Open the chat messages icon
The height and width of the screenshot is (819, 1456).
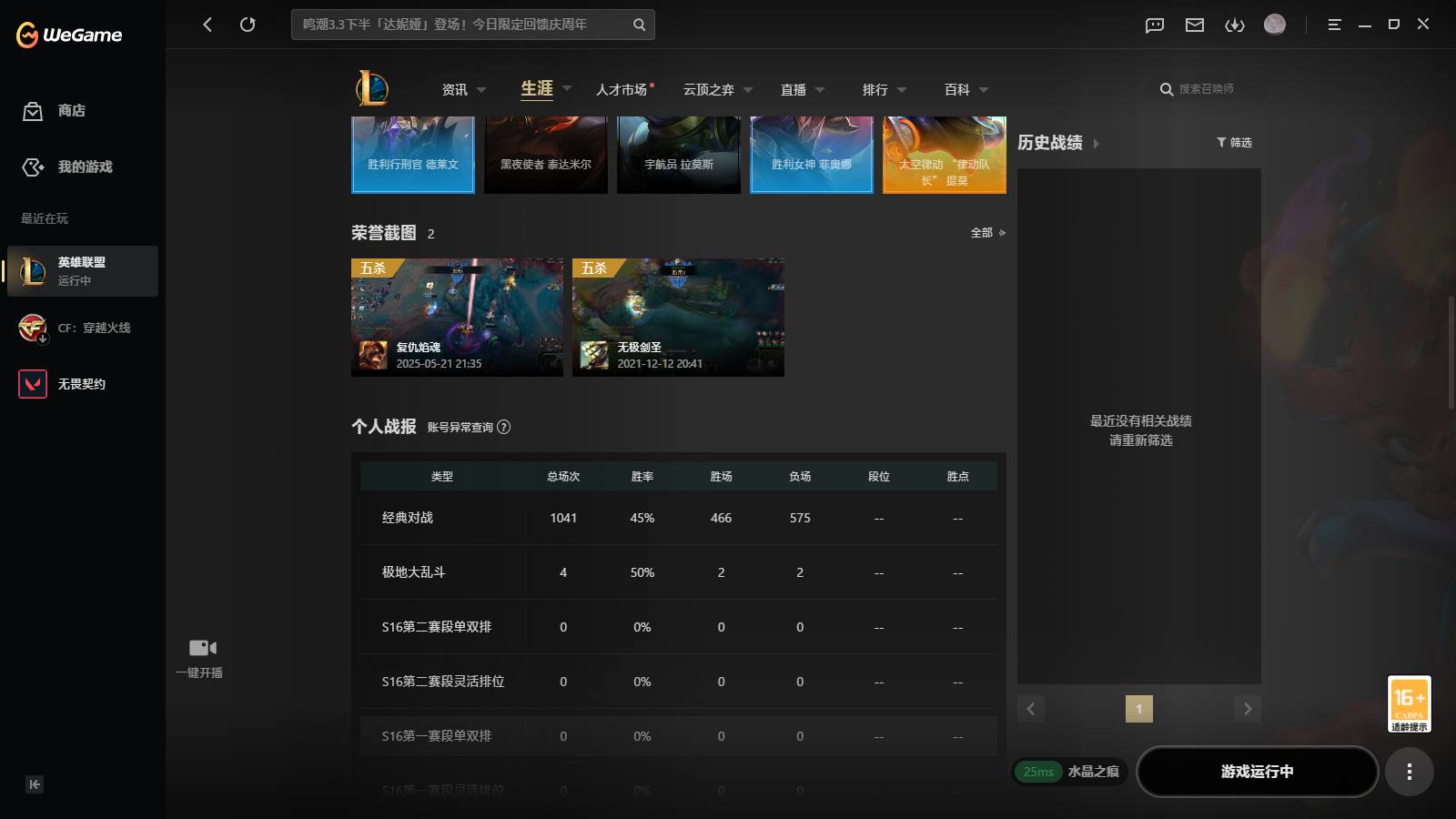(x=1155, y=25)
